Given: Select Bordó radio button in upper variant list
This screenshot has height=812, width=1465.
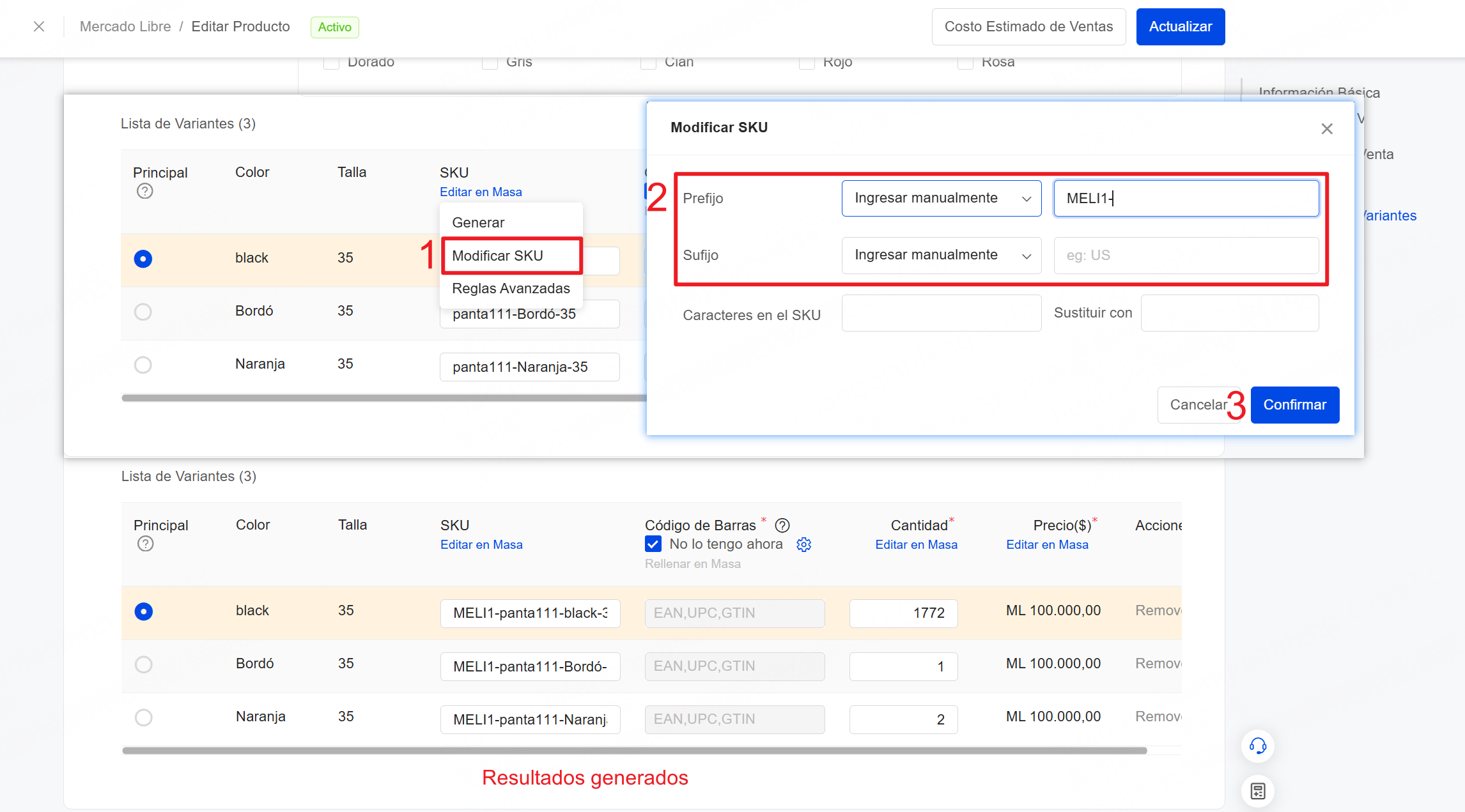Looking at the screenshot, I should pyautogui.click(x=143, y=312).
